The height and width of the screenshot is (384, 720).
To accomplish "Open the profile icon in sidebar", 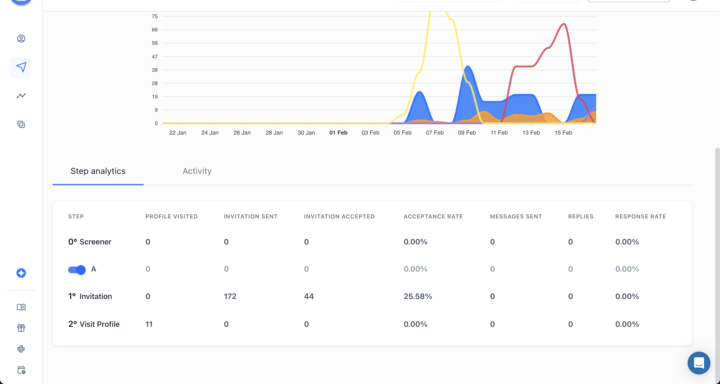I will 21,39.
